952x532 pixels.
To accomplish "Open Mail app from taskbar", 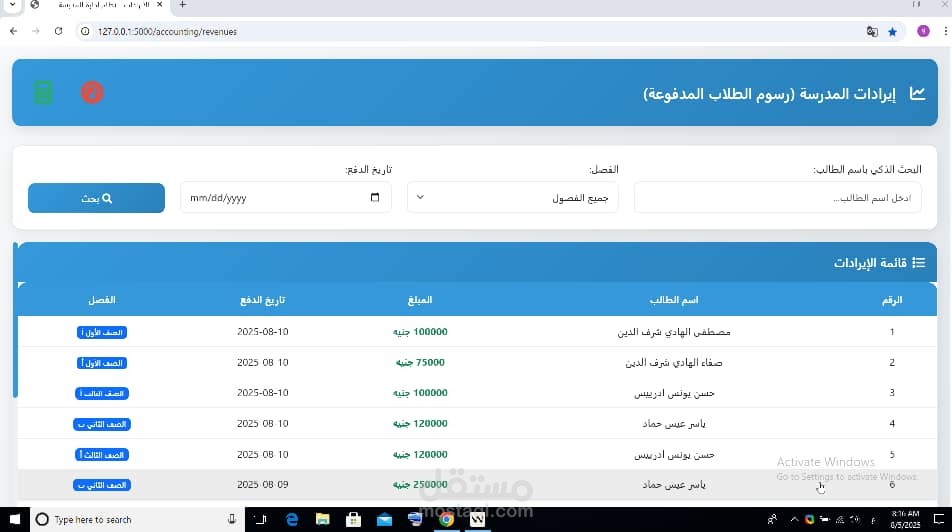I will pos(384,519).
